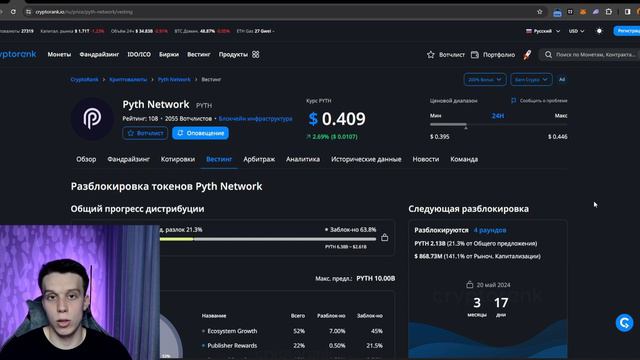
Task: Open the purple feather browser extension
Action: coord(596,12)
